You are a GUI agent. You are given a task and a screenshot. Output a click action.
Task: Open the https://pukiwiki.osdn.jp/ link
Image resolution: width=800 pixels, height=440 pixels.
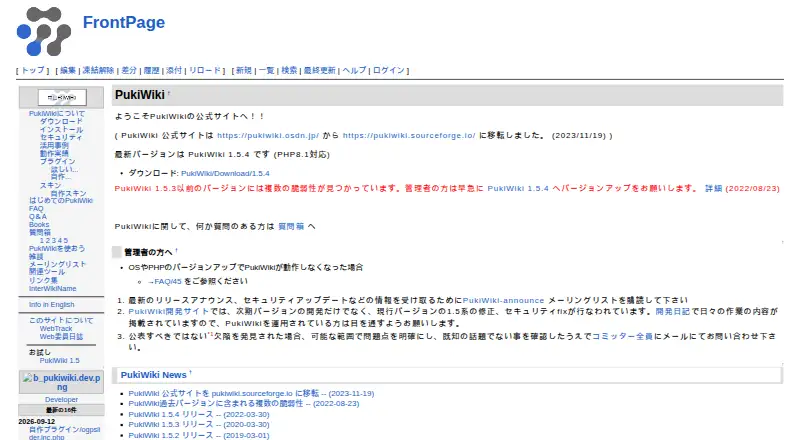coord(268,135)
